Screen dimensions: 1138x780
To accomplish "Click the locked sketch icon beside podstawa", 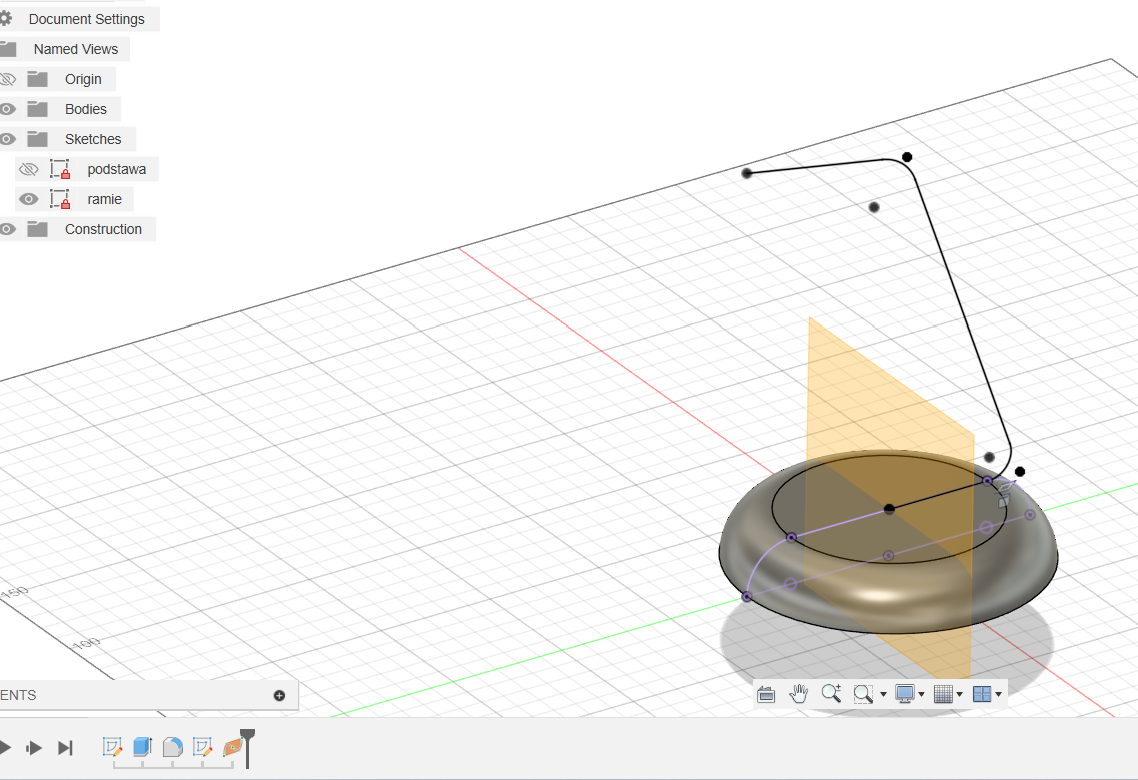I will 60,169.
